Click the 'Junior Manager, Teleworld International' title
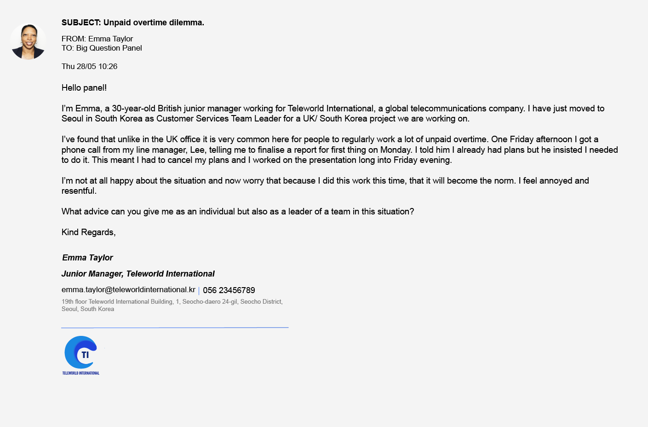Image resolution: width=648 pixels, height=427 pixels. (x=138, y=274)
